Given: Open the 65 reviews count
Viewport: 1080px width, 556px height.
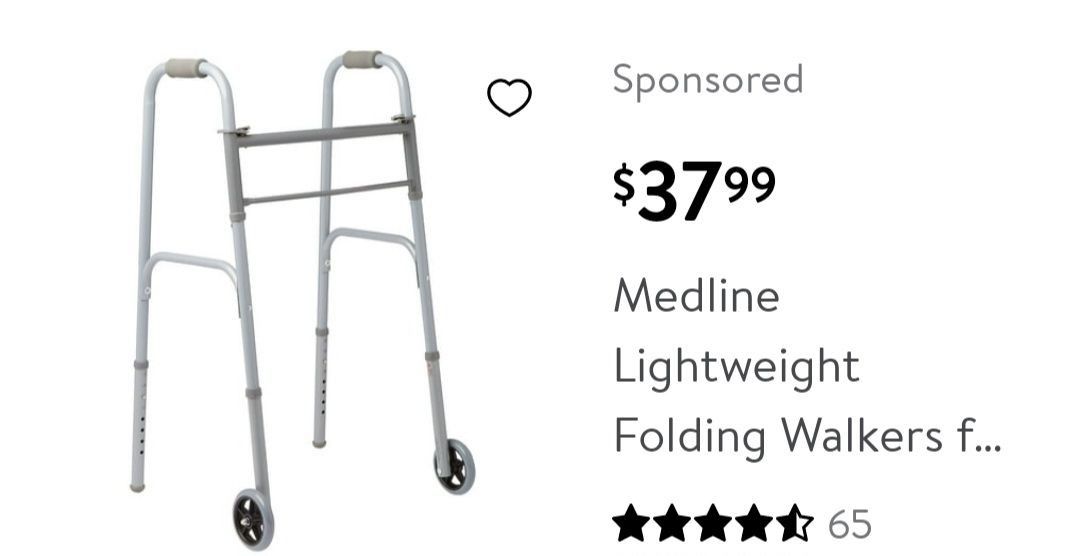Looking at the screenshot, I should pyautogui.click(x=850, y=524).
